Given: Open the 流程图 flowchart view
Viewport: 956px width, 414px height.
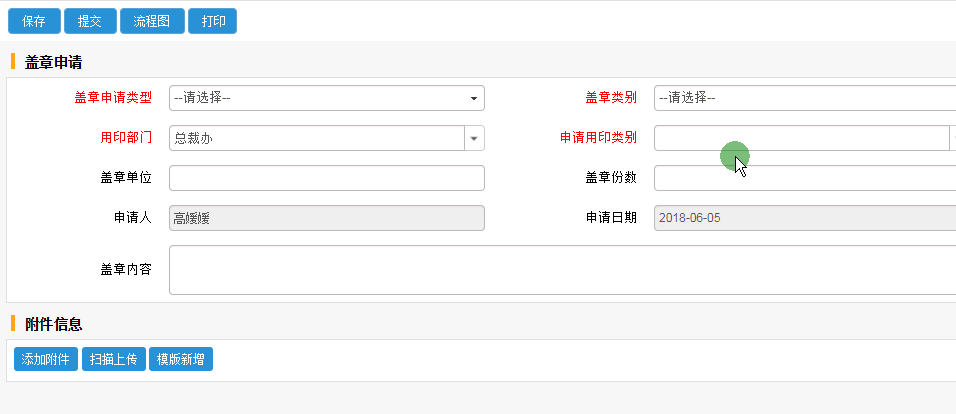Looking at the screenshot, I should [x=151, y=21].
